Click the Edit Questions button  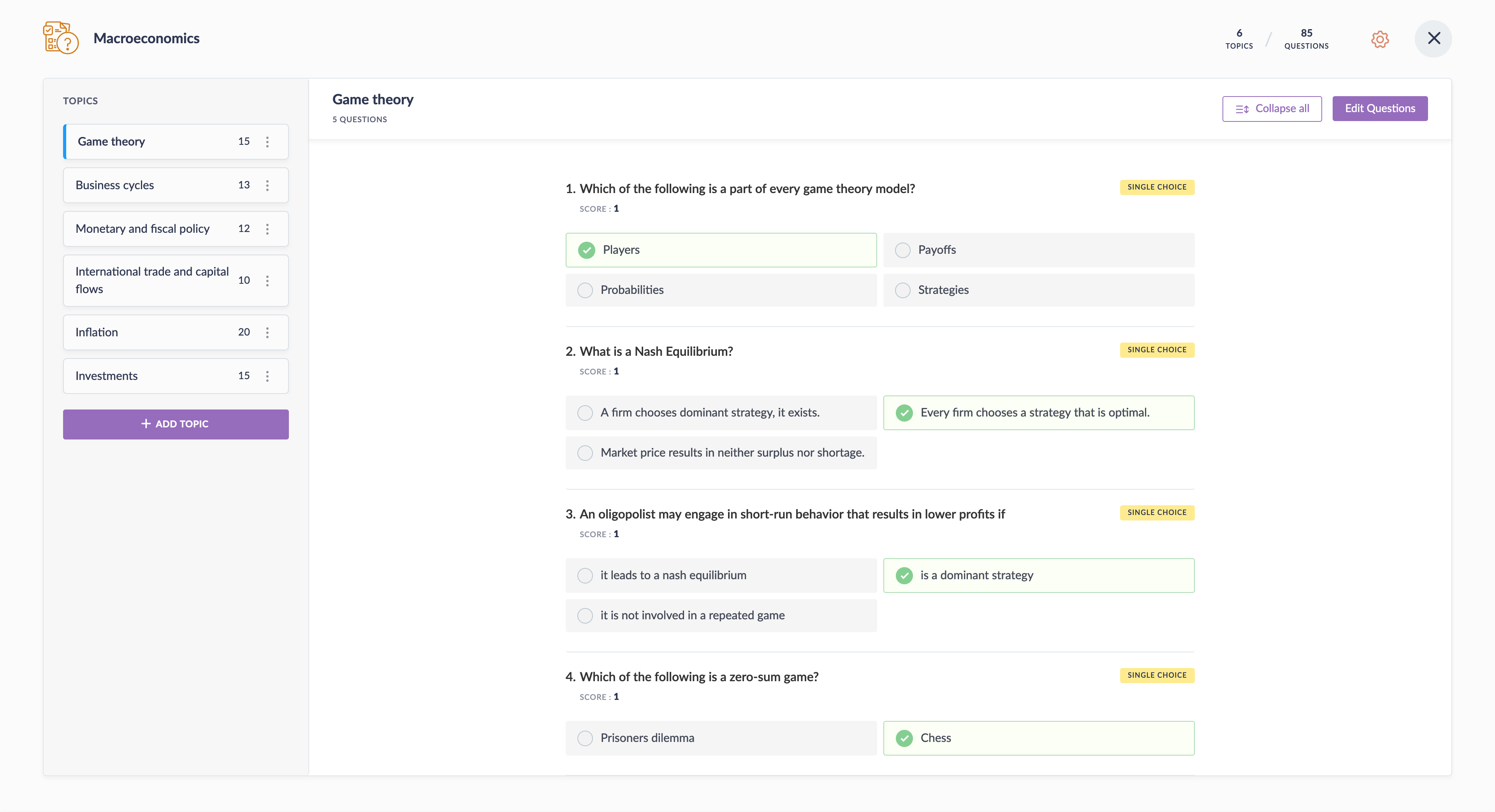tap(1379, 109)
